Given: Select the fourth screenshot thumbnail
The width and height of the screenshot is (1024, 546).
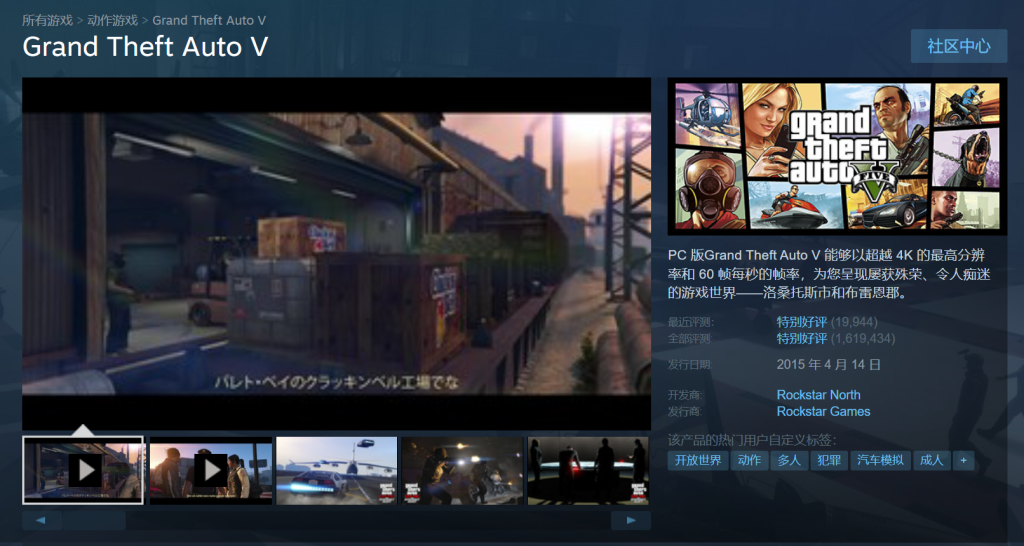Looking at the screenshot, I should click(462, 470).
